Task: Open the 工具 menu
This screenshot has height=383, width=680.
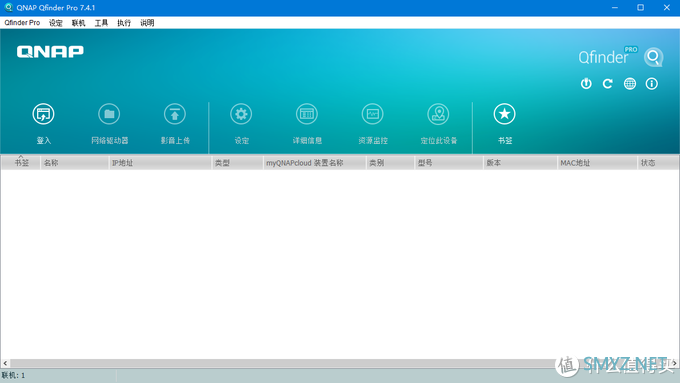Action: pyautogui.click(x=101, y=23)
